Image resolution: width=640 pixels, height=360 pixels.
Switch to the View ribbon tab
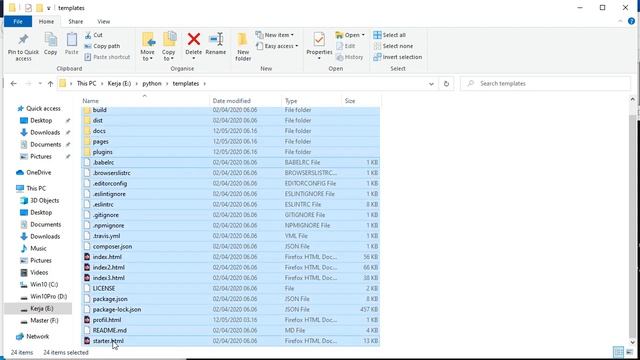(104, 22)
